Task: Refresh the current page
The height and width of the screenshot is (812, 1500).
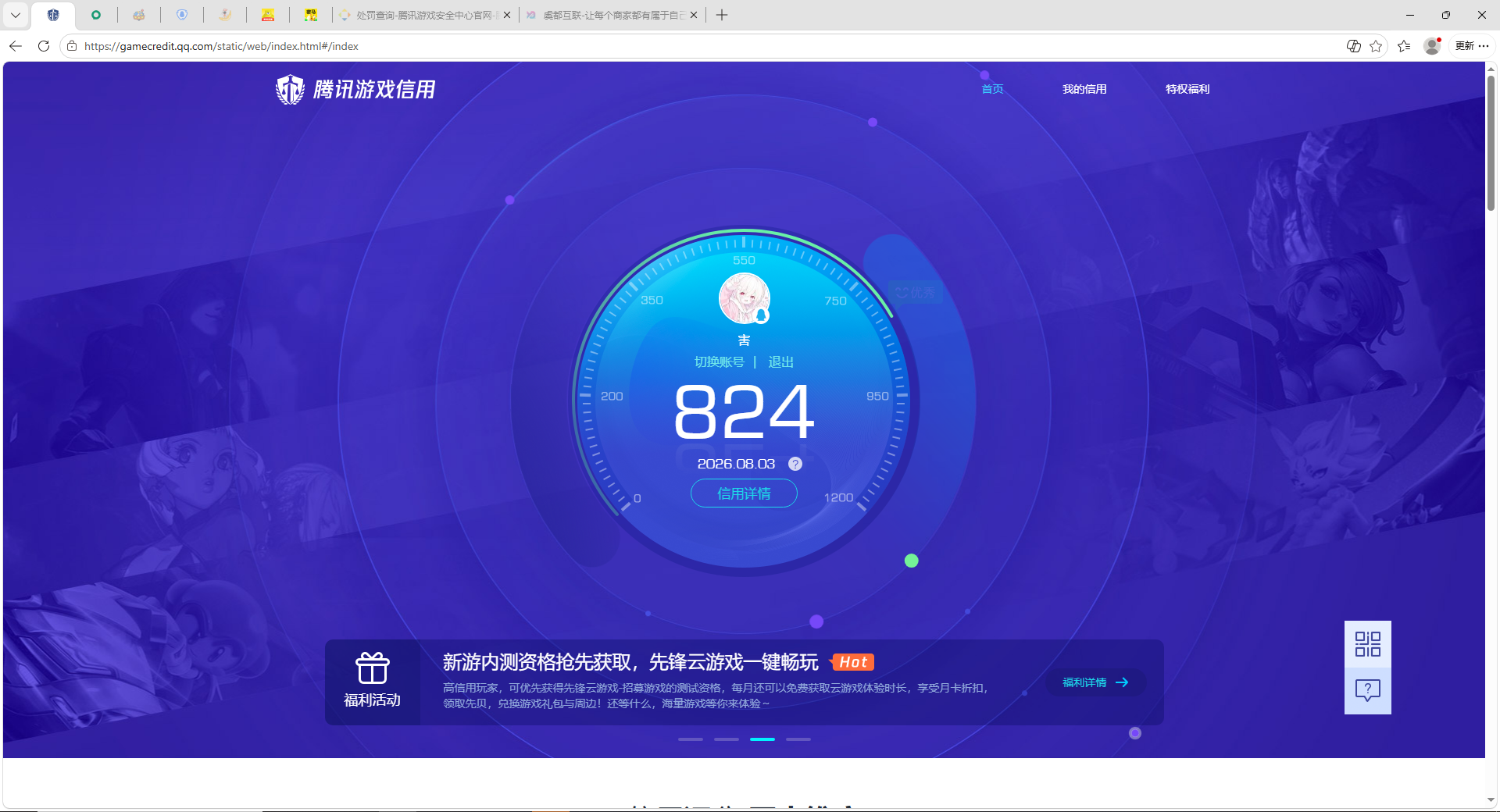Action: coord(44,46)
